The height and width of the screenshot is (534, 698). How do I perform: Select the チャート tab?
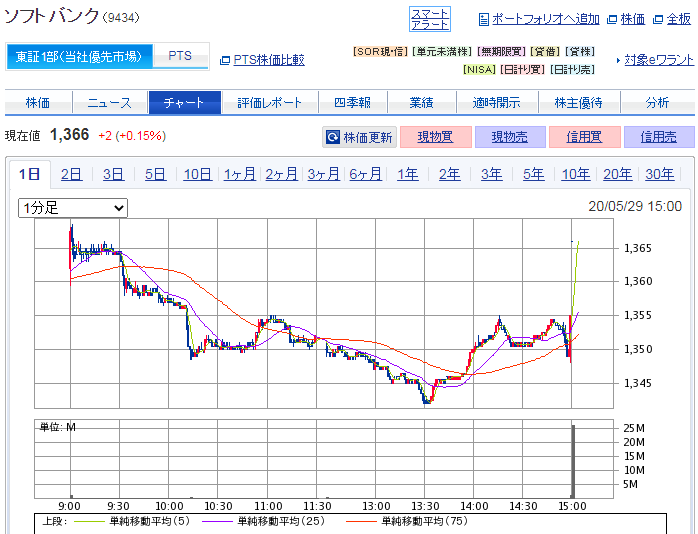click(x=185, y=103)
